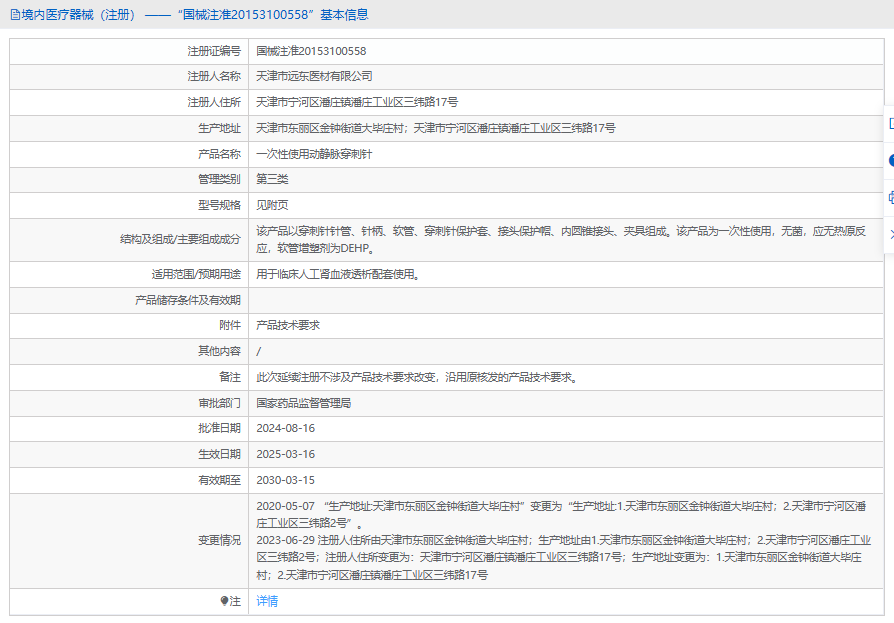
Task: Click the 注册证编号 row label
Action: point(214,51)
